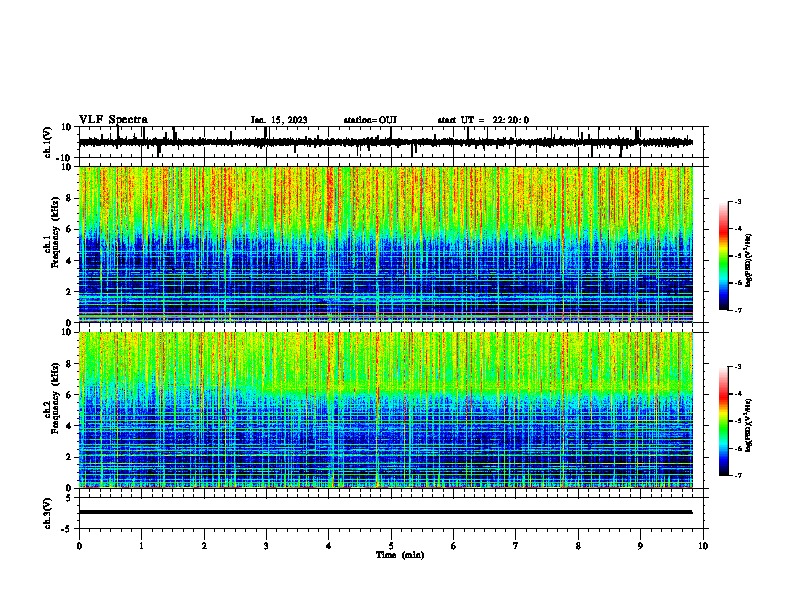Click the final time axis tick label '10'

click(x=703, y=546)
